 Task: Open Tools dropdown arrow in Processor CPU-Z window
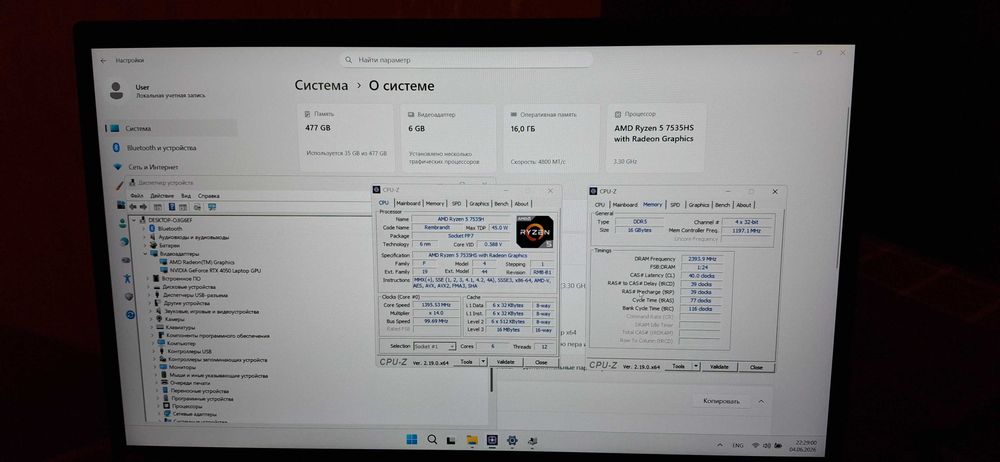tap(483, 362)
